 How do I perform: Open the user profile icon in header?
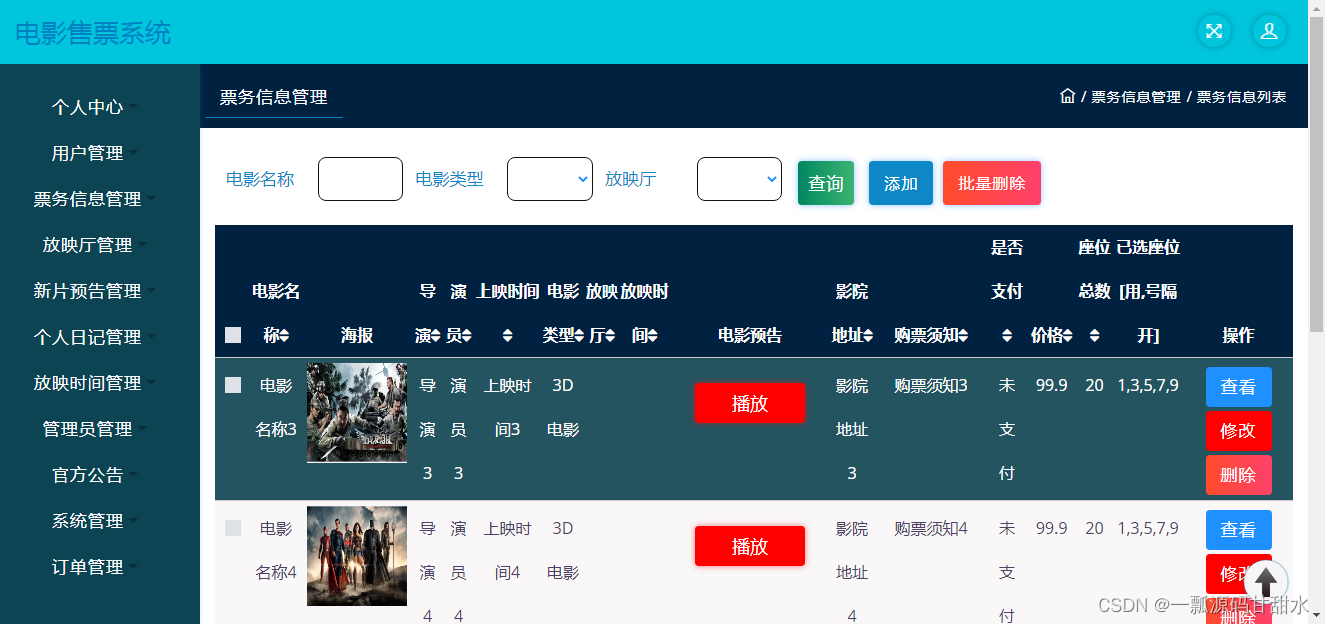pos(1269,31)
